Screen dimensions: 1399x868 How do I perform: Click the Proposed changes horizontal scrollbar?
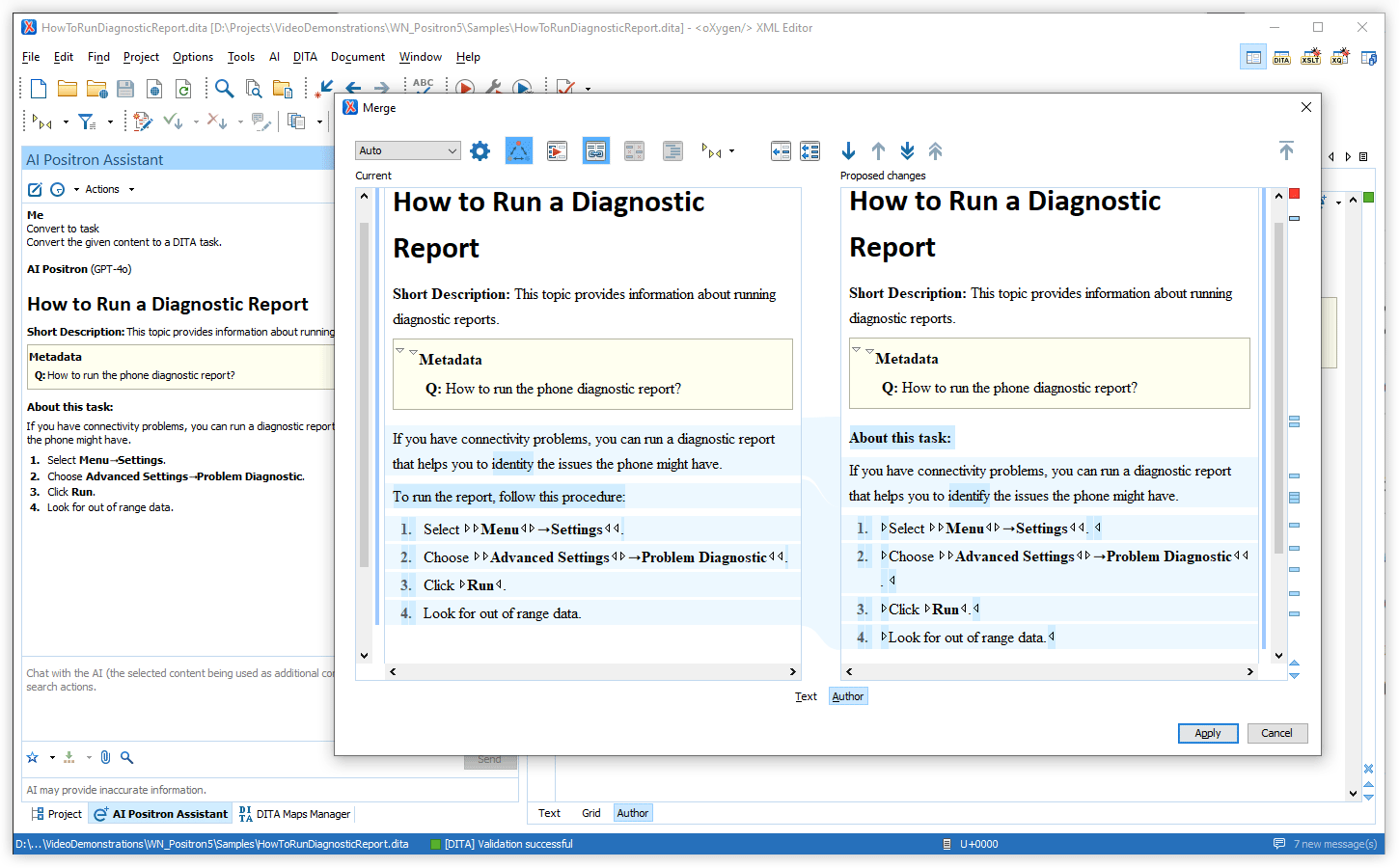pos(1048,671)
